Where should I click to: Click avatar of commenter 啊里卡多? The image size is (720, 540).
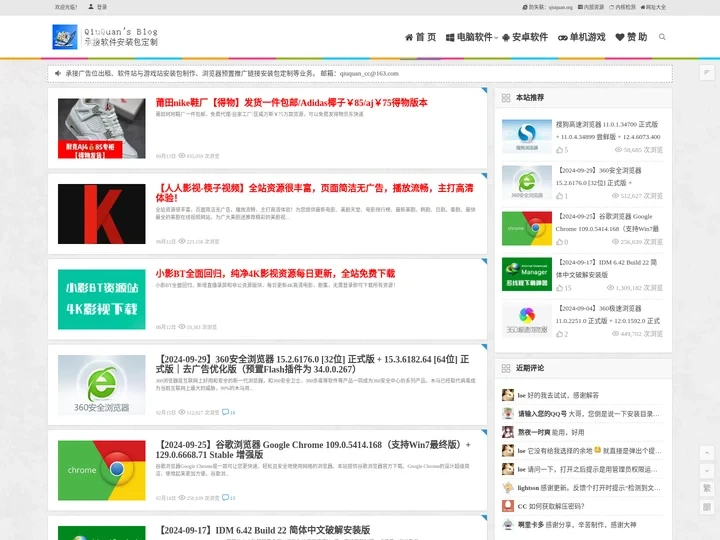point(508,524)
